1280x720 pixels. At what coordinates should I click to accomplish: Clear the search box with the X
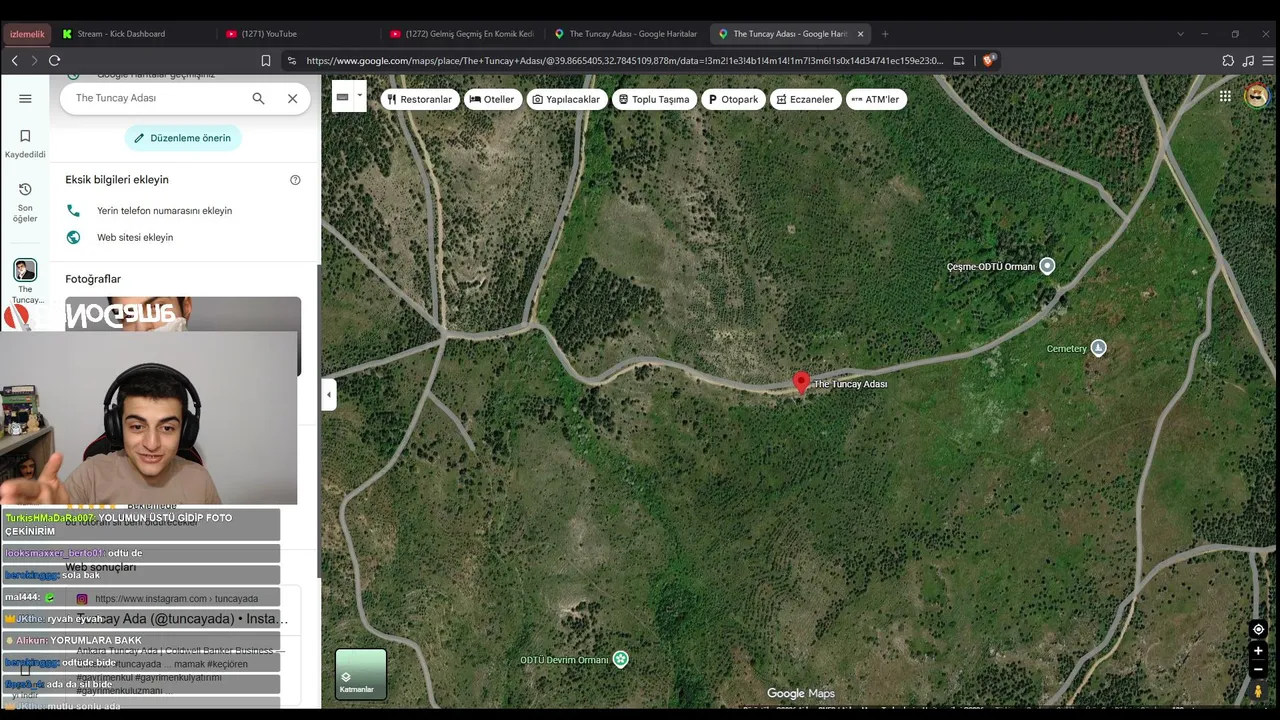pyautogui.click(x=292, y=98)
